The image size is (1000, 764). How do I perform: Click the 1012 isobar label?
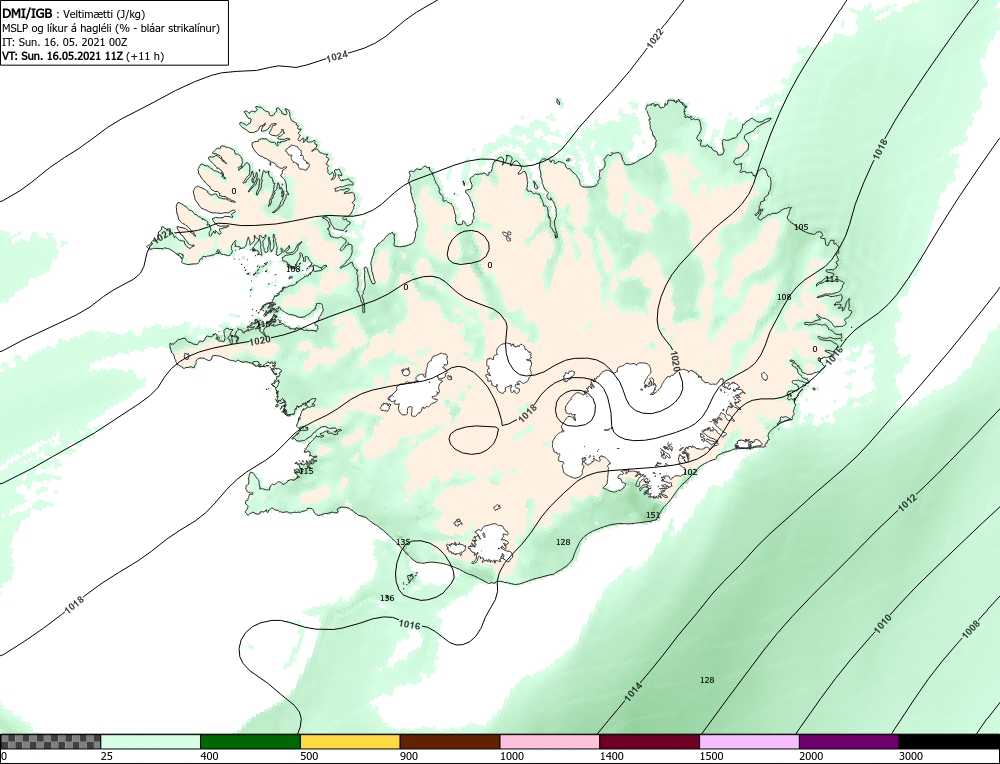[907, 503]
